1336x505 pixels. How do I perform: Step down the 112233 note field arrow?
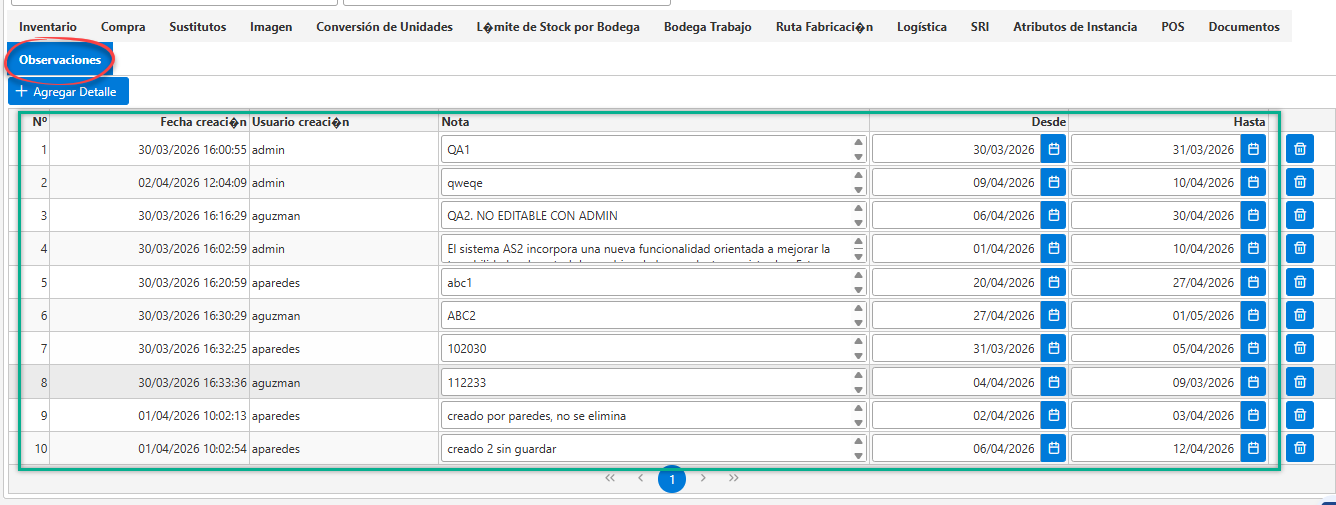(x=858, y=388)
